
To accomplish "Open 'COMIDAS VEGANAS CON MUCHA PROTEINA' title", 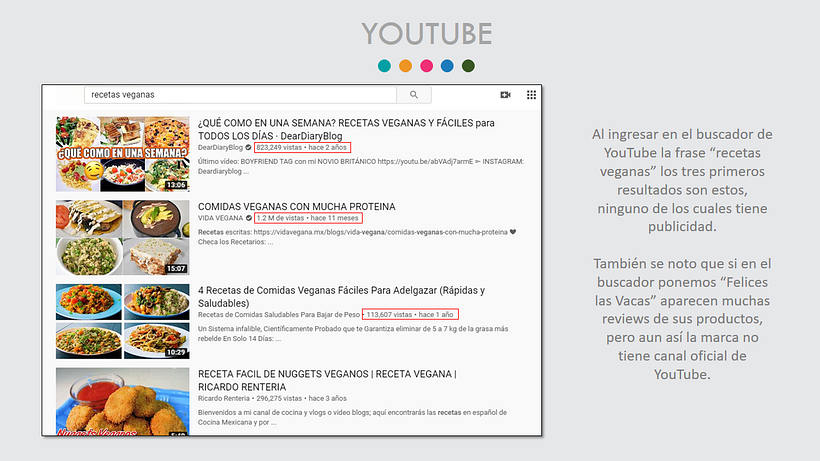I will tap(297, 206).
